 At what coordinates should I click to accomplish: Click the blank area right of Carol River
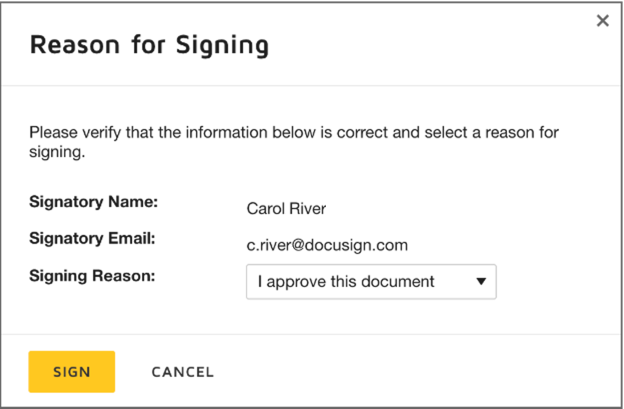[450, 209]
